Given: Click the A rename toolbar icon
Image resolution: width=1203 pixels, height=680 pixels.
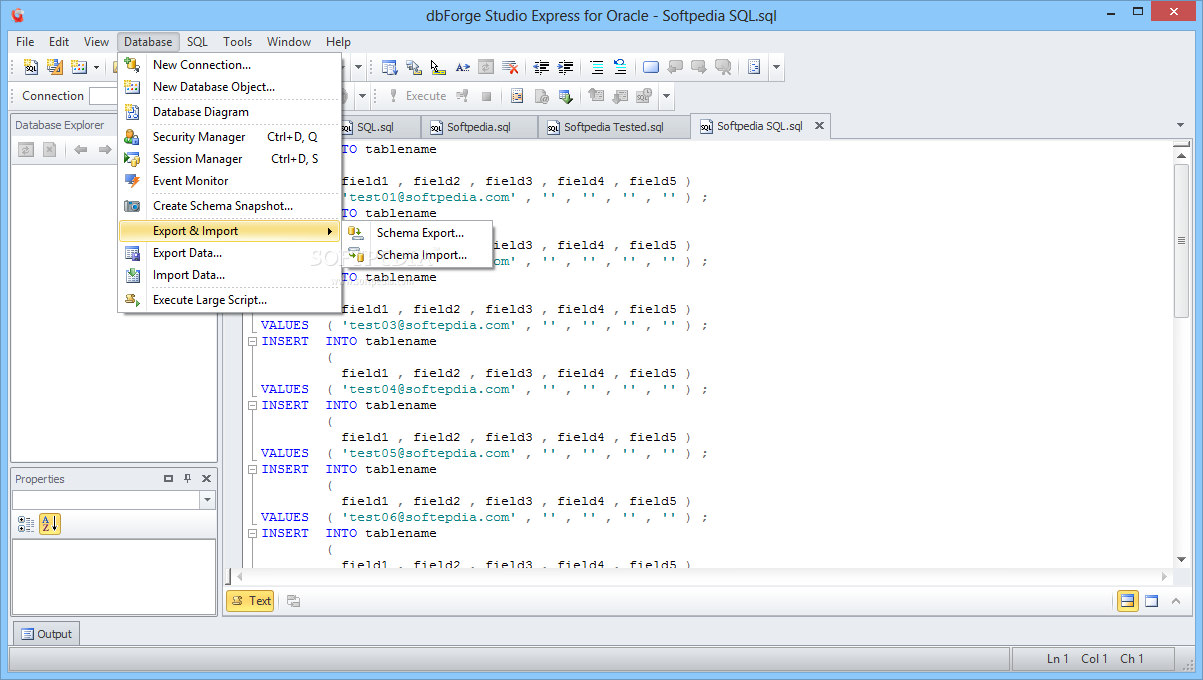Looking at the screenshot, I should pos(462,67).
